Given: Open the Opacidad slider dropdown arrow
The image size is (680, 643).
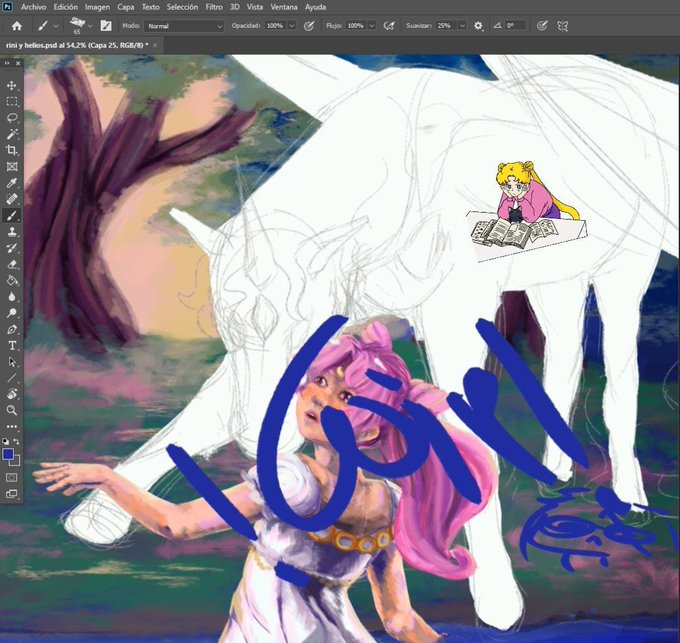Looking at the screenshot, I should pyautogui.click(x=292, y=26).
